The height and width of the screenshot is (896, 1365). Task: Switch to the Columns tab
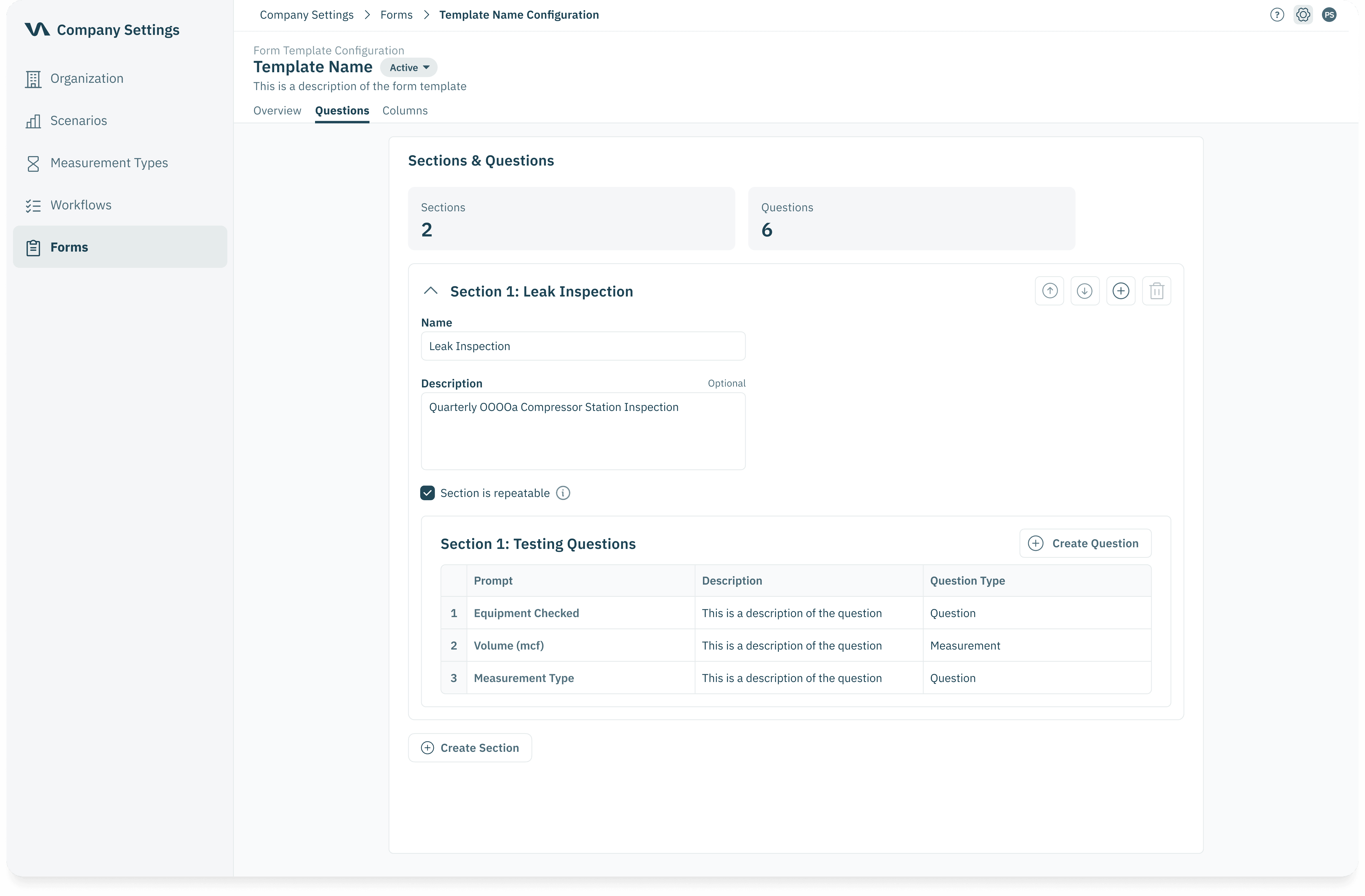[x=405, y=111]
